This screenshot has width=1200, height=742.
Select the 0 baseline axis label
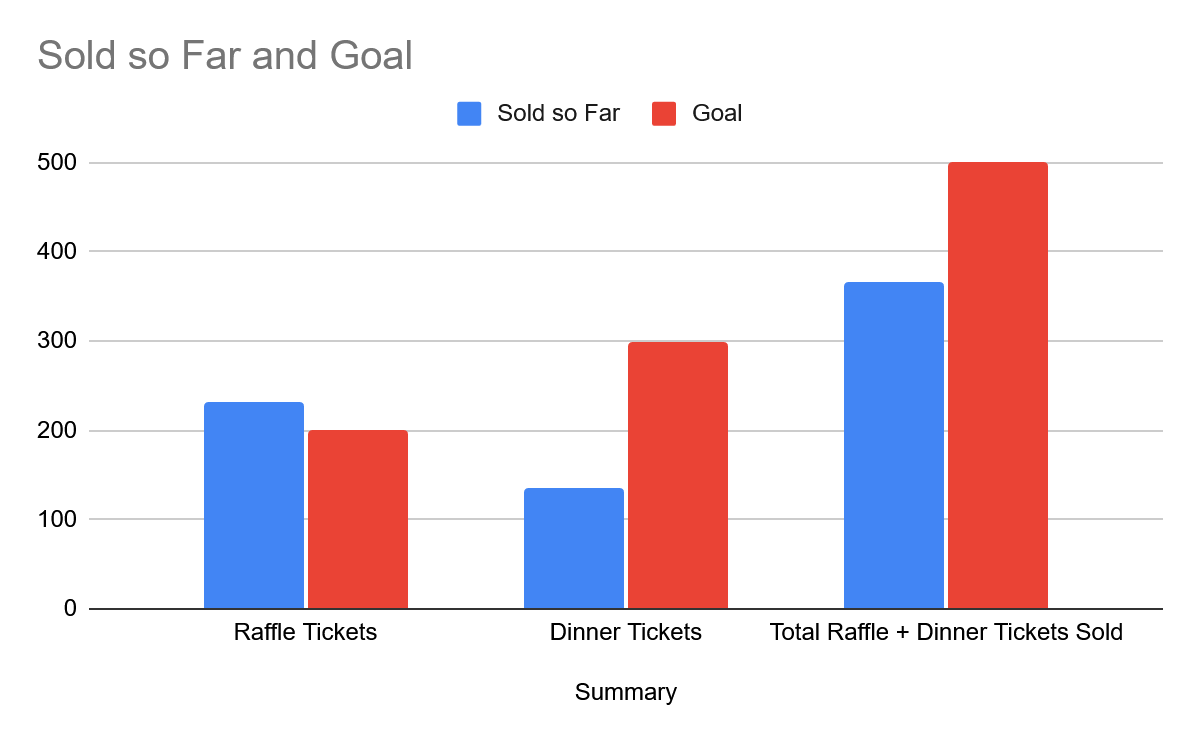coord(70,608)
